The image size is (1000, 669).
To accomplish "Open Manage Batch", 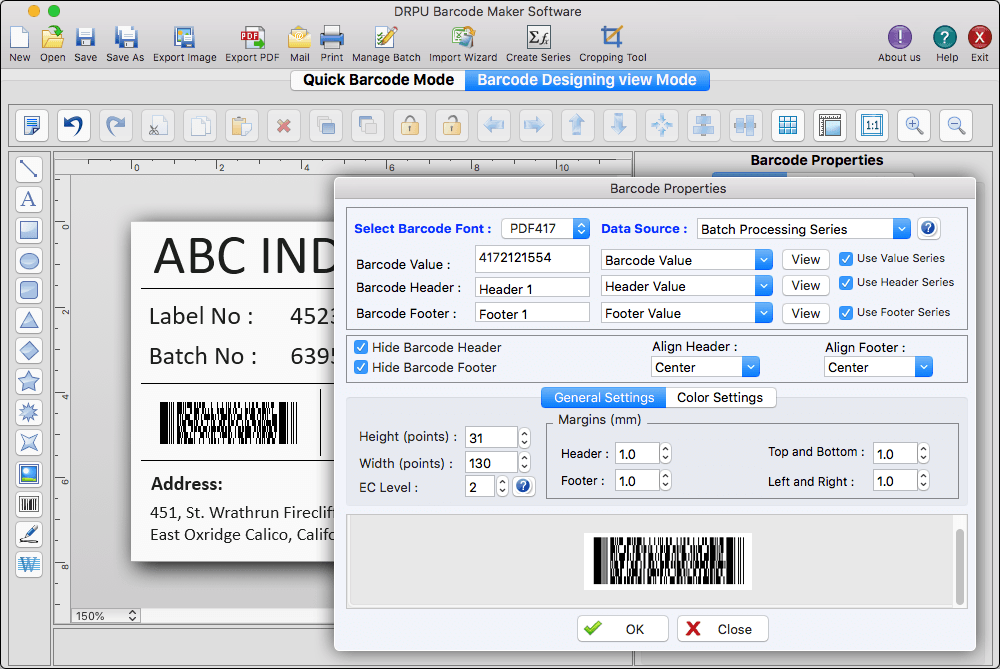I will tap(386, 38).
